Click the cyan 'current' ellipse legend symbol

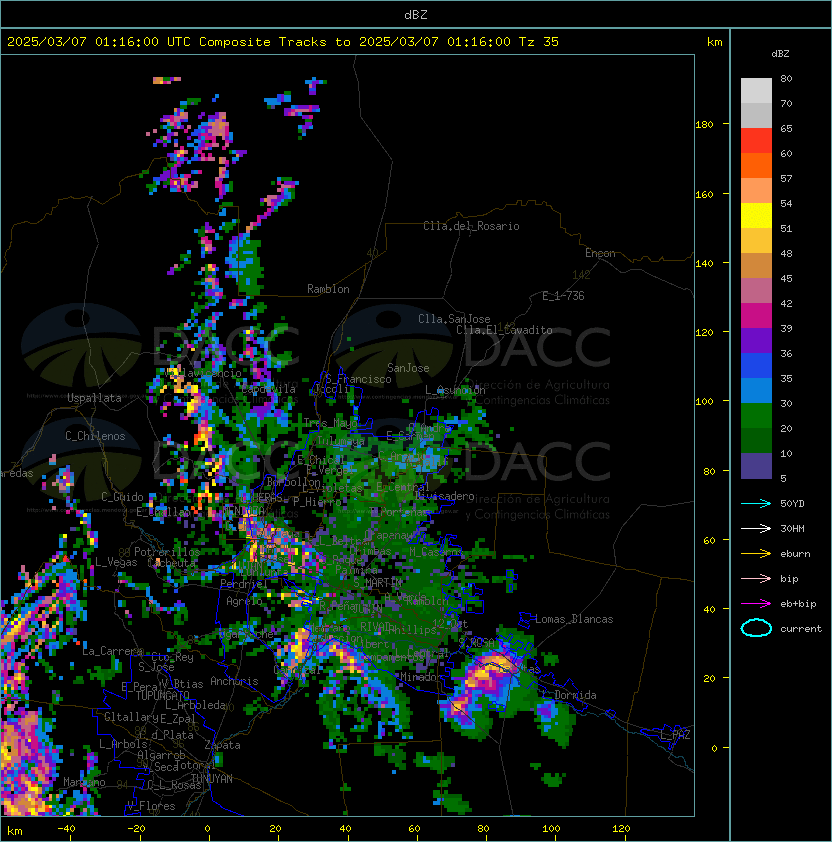tap(756, 628)
